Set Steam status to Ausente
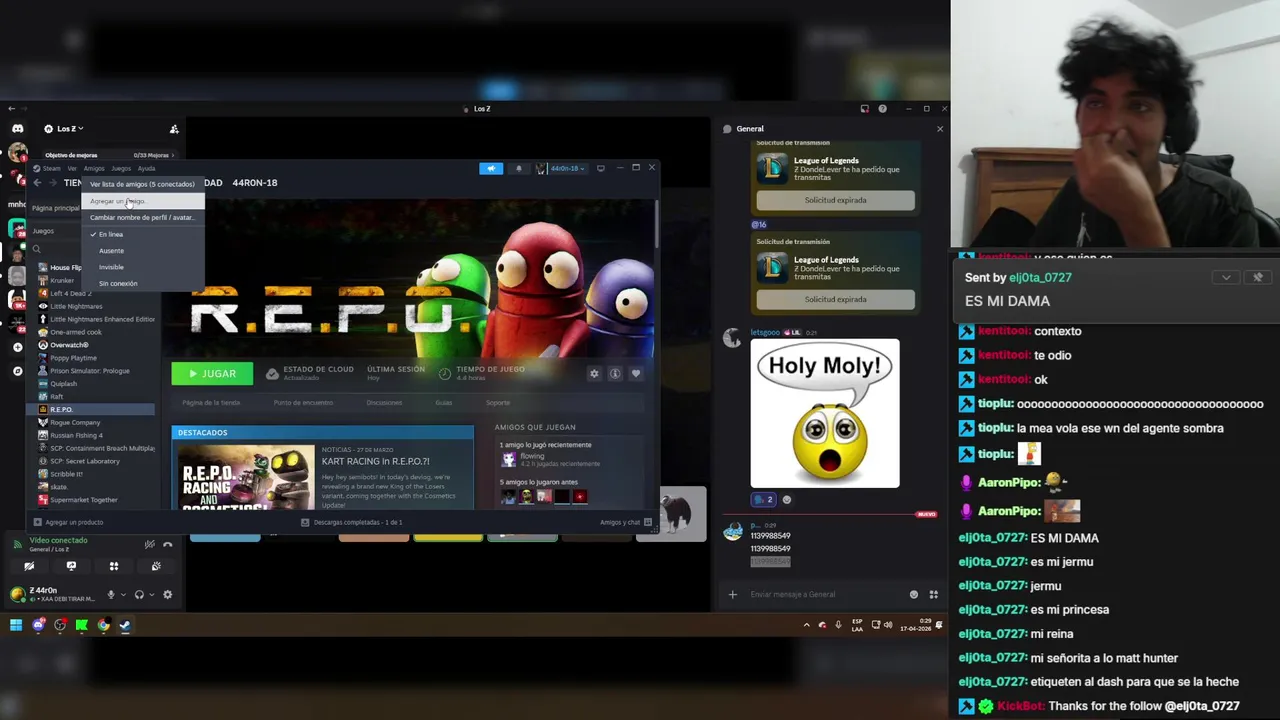 click(143, 251)
